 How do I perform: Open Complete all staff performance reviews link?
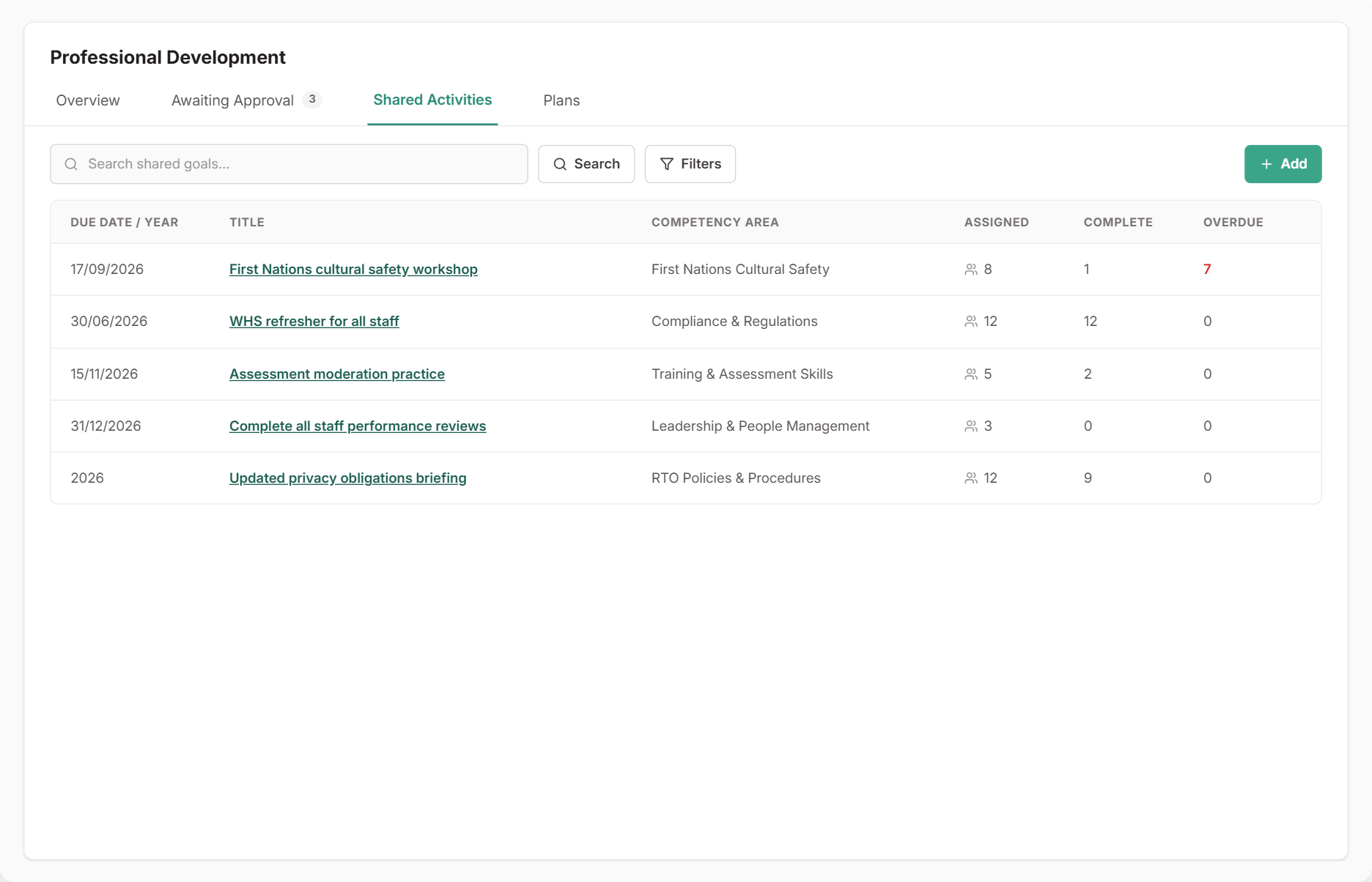[x=358, y=426]
